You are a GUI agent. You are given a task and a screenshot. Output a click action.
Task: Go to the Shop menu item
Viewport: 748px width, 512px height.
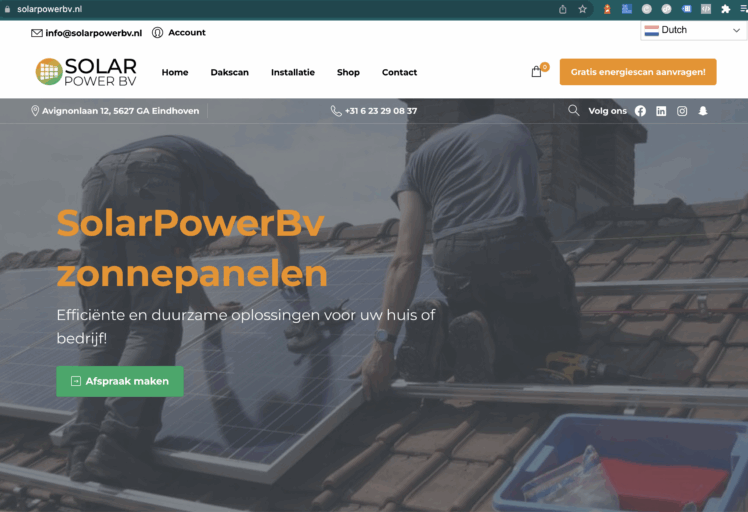pyautogui.click(x=348, y=72)
